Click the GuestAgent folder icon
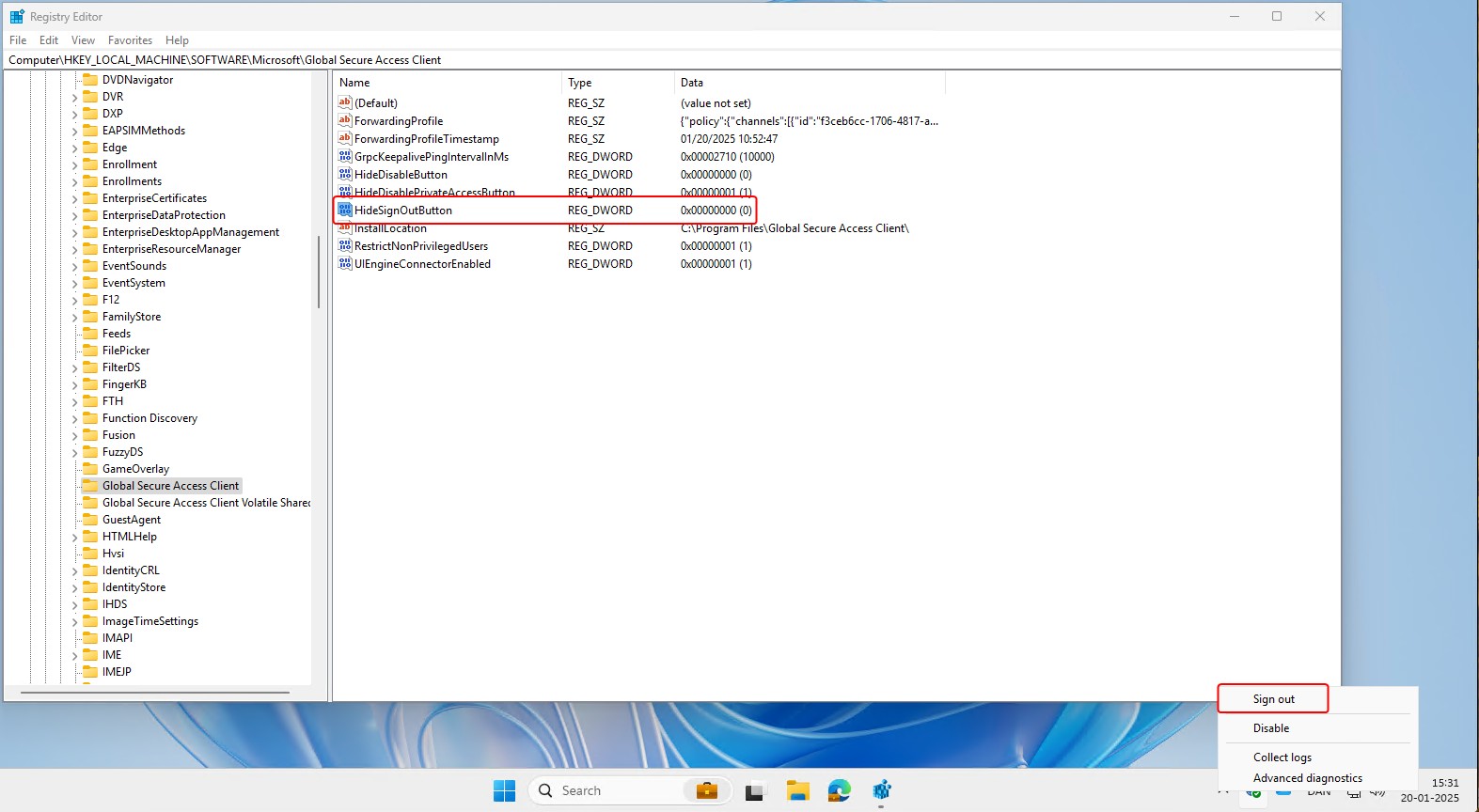 coord(90,519)
